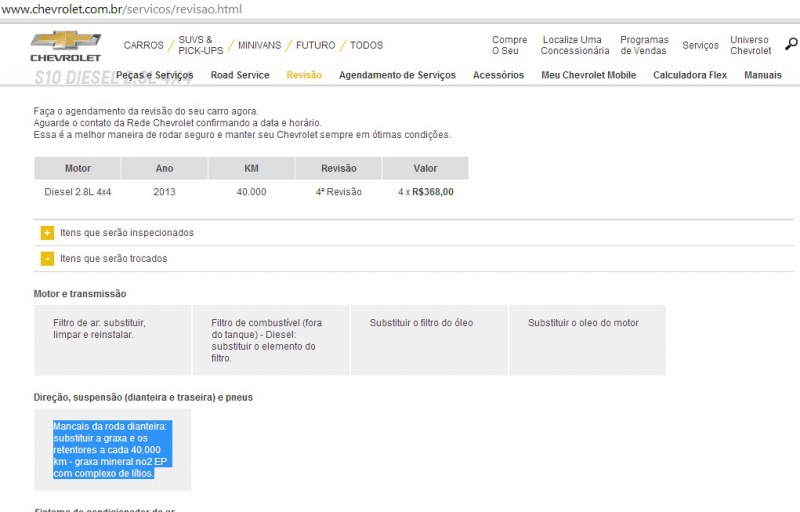This screenshot has width=800, height=512.
Task: Click the '4ª Revisão' cell
Action: coord(338,192)
